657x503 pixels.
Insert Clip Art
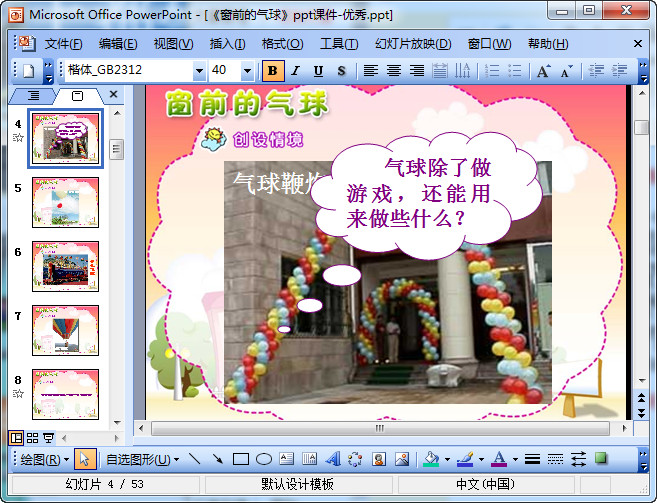pos(379,459)
